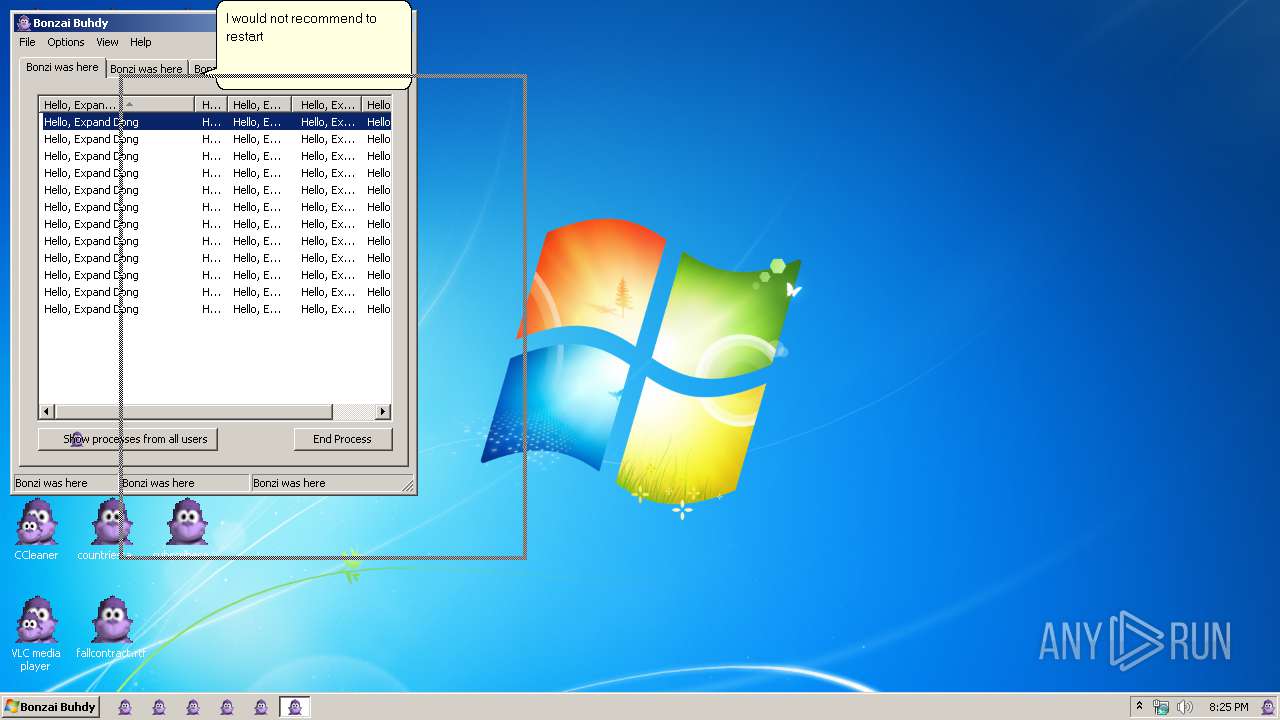The height and width of the screenshot is (720, 1280).
Task: Open the VLC media player shortcut
Action: 36,634
